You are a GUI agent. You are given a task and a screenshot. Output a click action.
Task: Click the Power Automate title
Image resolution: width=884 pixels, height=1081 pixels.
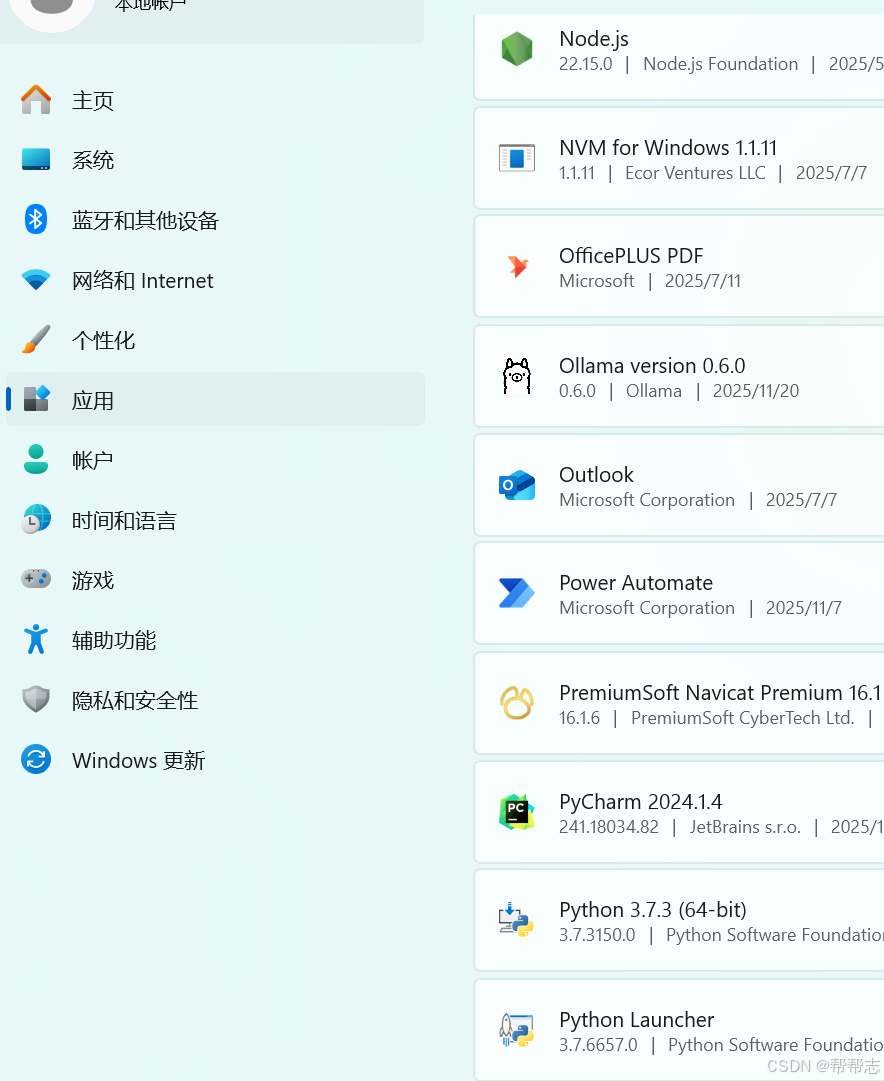click(636, 583)
